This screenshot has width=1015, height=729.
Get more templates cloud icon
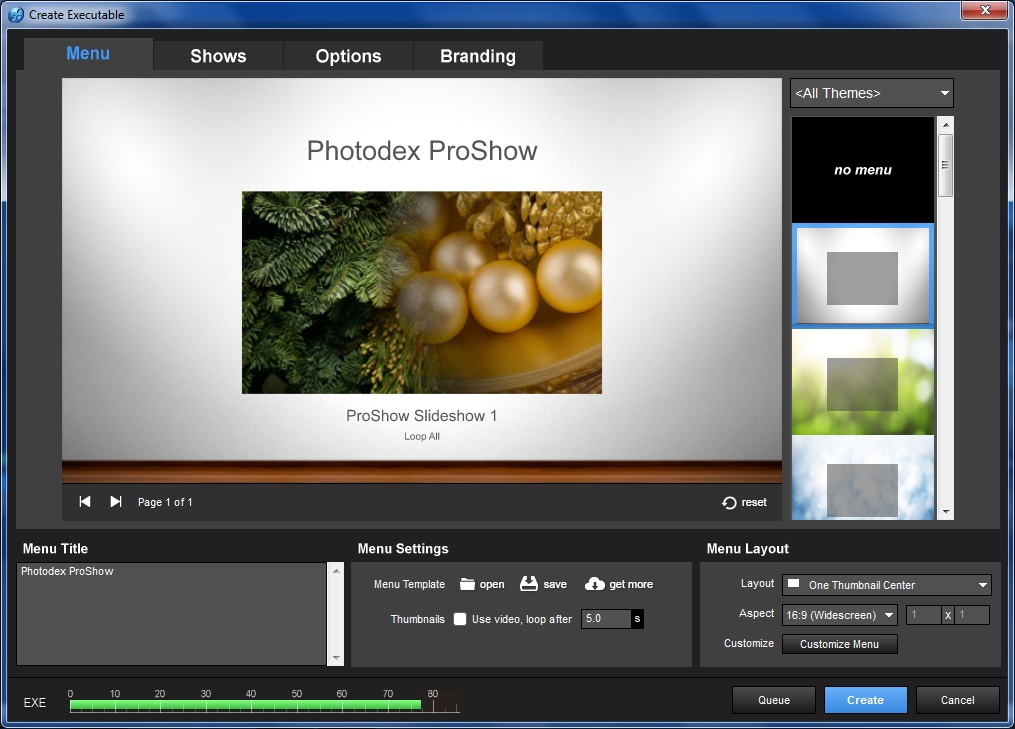click(594, 584)
